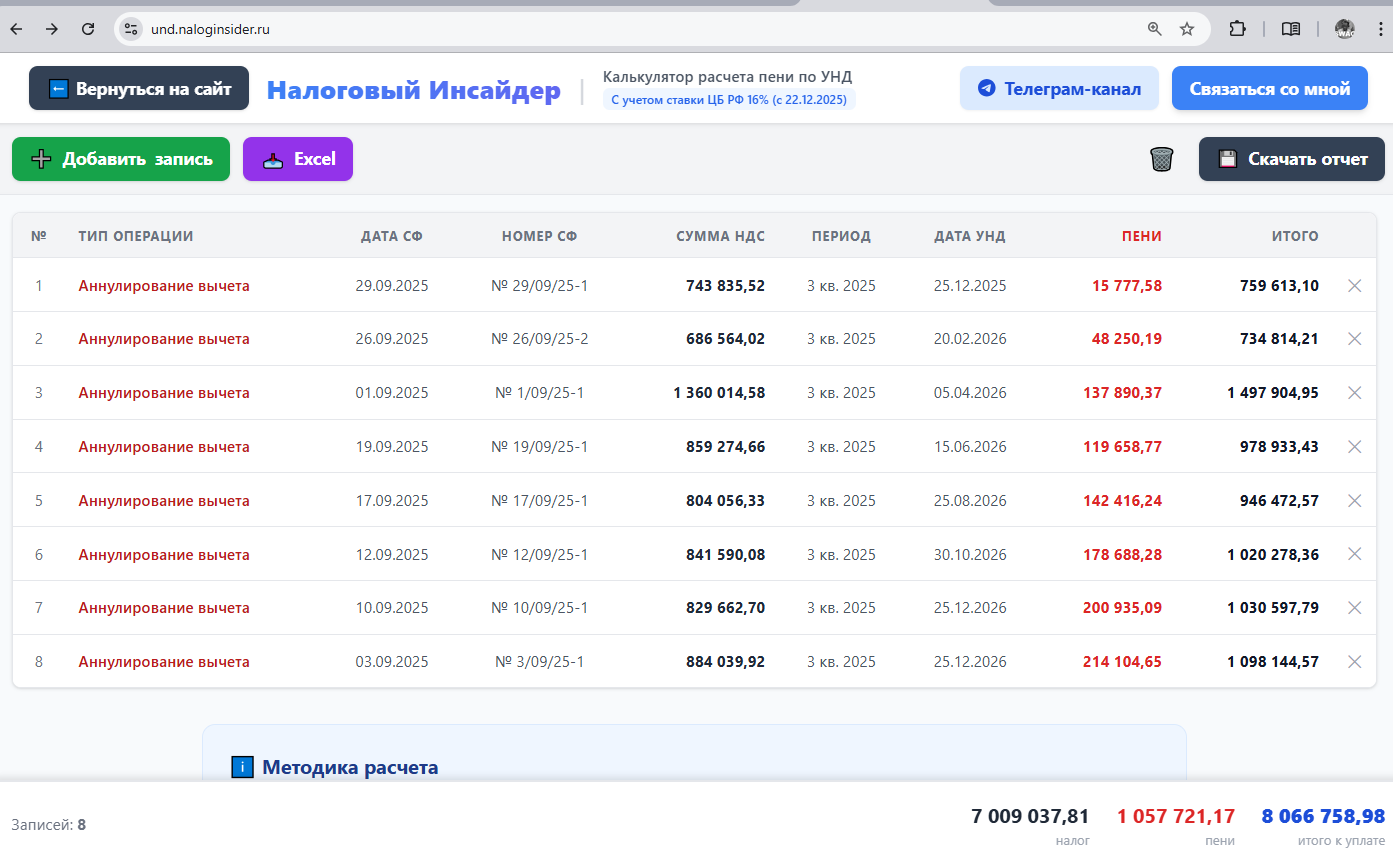Click the address bar URL field

click(600, 29)
